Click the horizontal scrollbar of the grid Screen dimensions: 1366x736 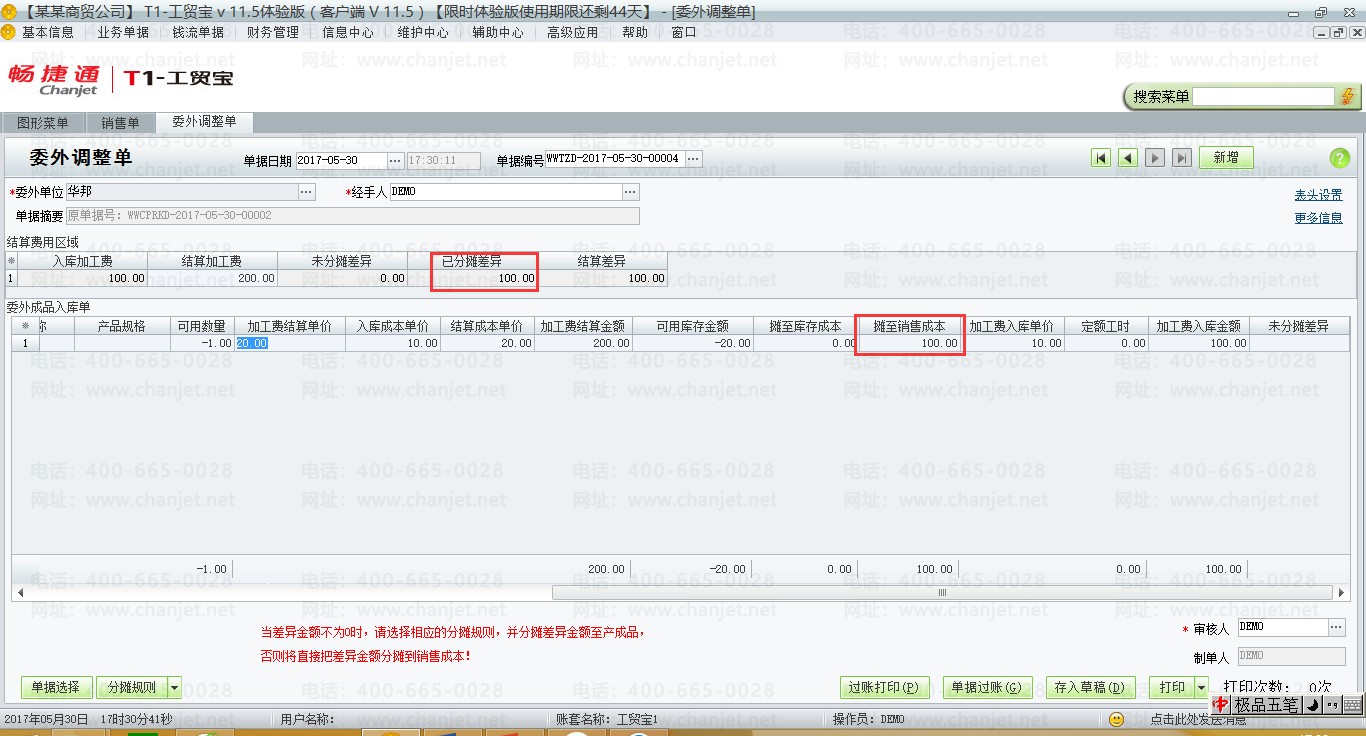[x=940, y=593]
